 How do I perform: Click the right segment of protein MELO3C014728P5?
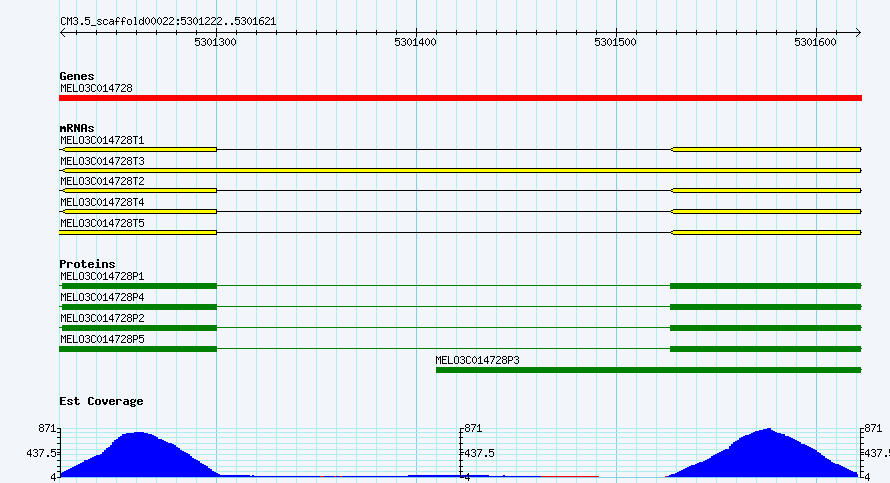[766, 349]
